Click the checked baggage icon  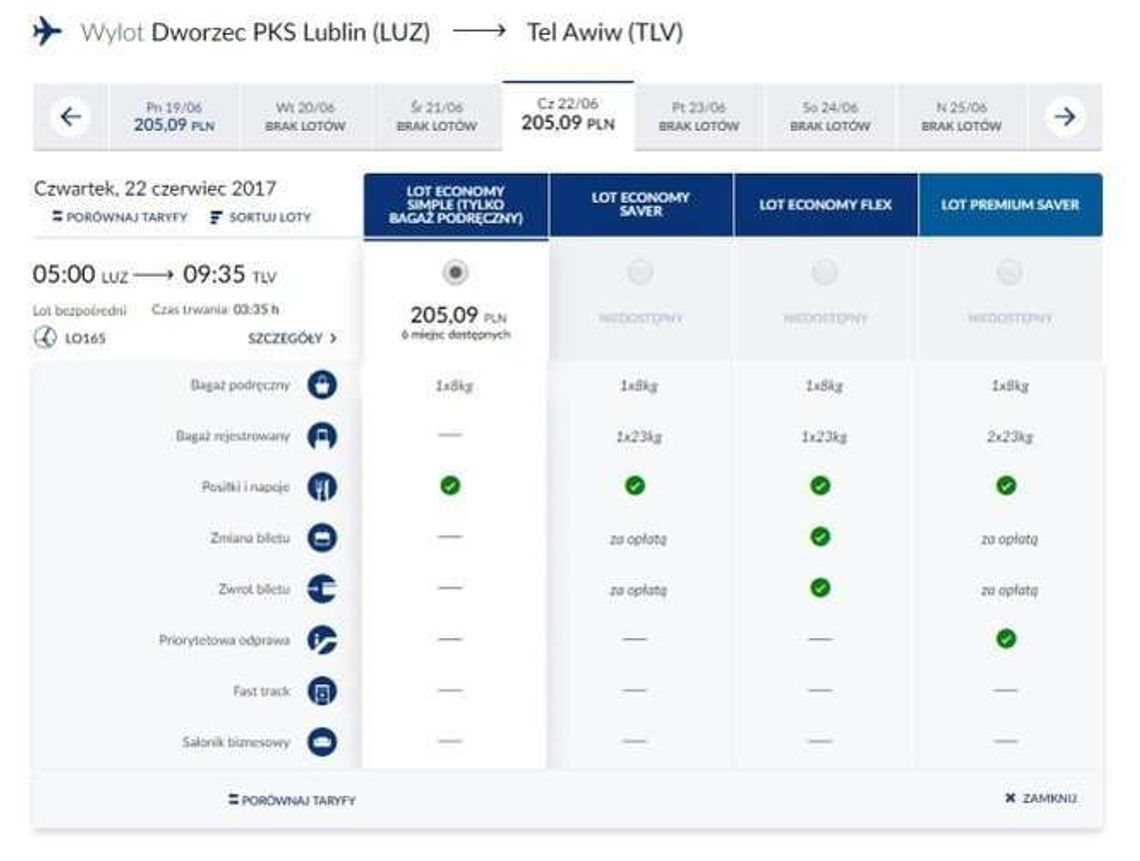[321, 436]
